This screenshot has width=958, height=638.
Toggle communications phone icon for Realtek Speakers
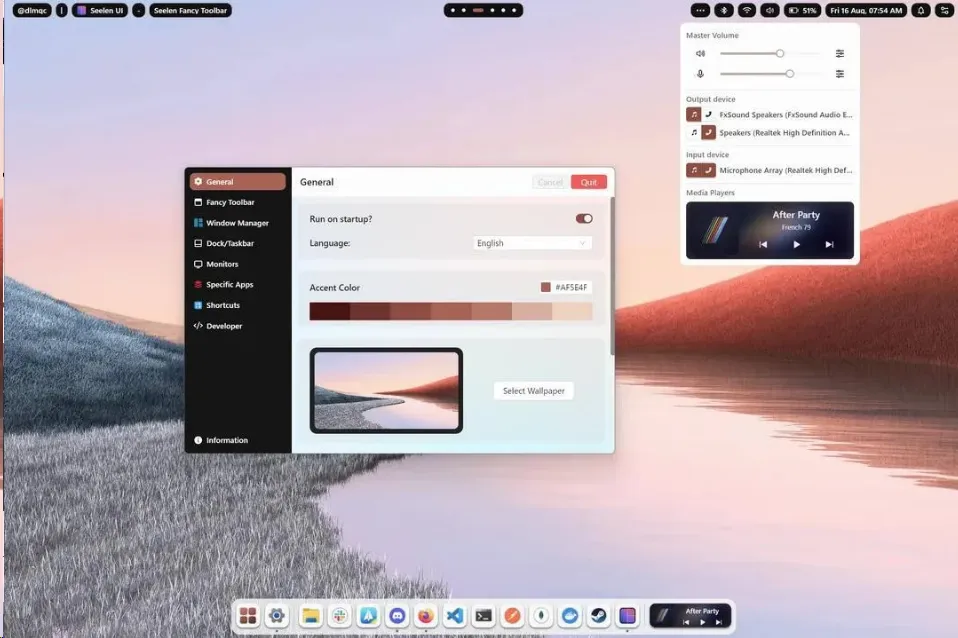coord(708,133)
